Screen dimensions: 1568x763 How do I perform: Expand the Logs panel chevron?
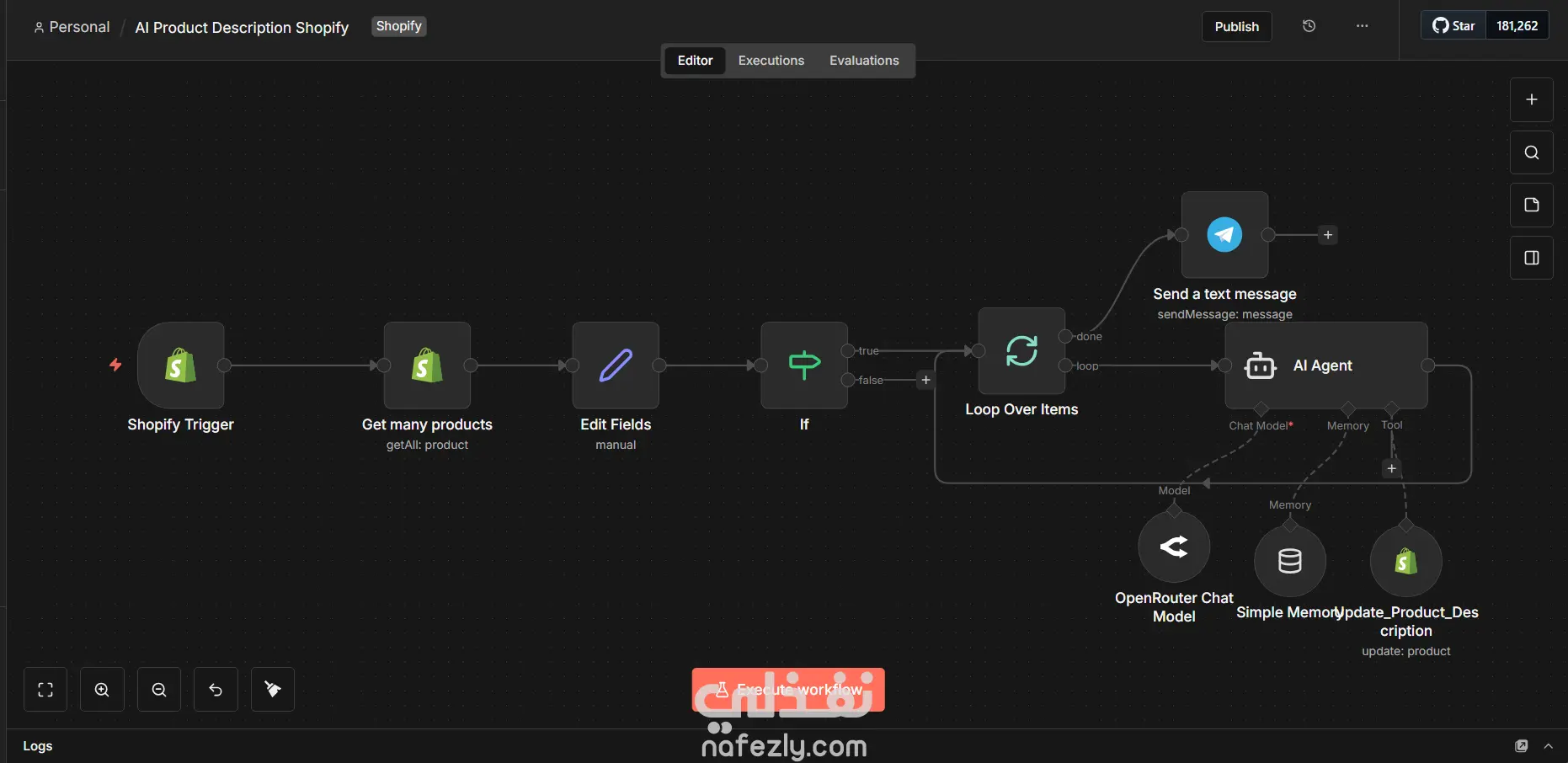coord(1548,746)
